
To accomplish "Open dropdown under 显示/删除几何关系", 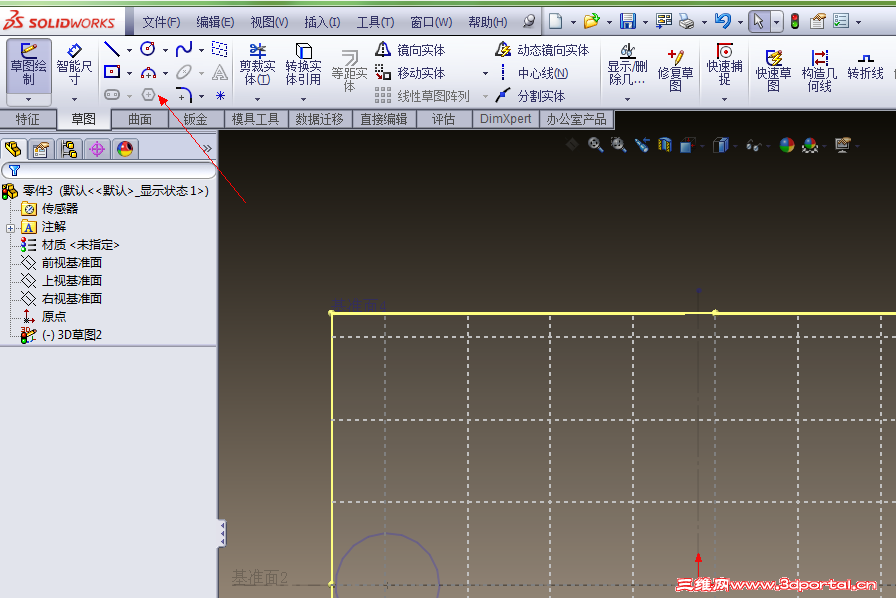I will click(x=627, y=99).
